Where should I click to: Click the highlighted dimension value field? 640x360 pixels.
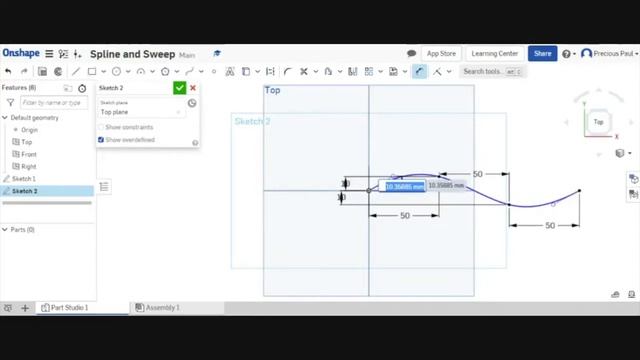pos(404,187)
